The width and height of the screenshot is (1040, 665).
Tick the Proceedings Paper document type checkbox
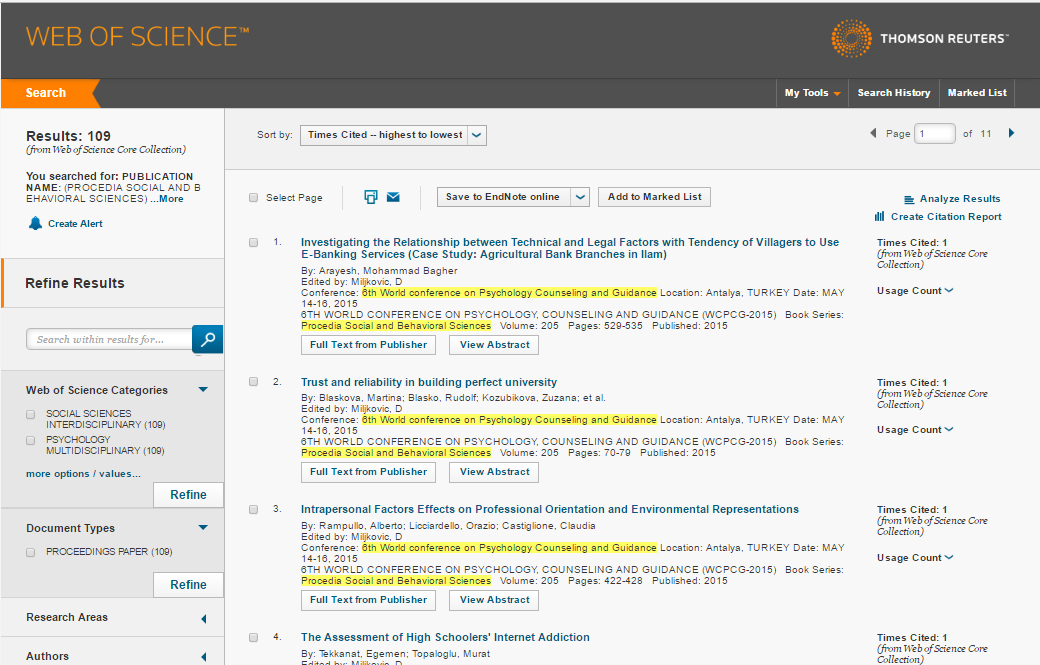pyautogui.click(x=31, y=552)
